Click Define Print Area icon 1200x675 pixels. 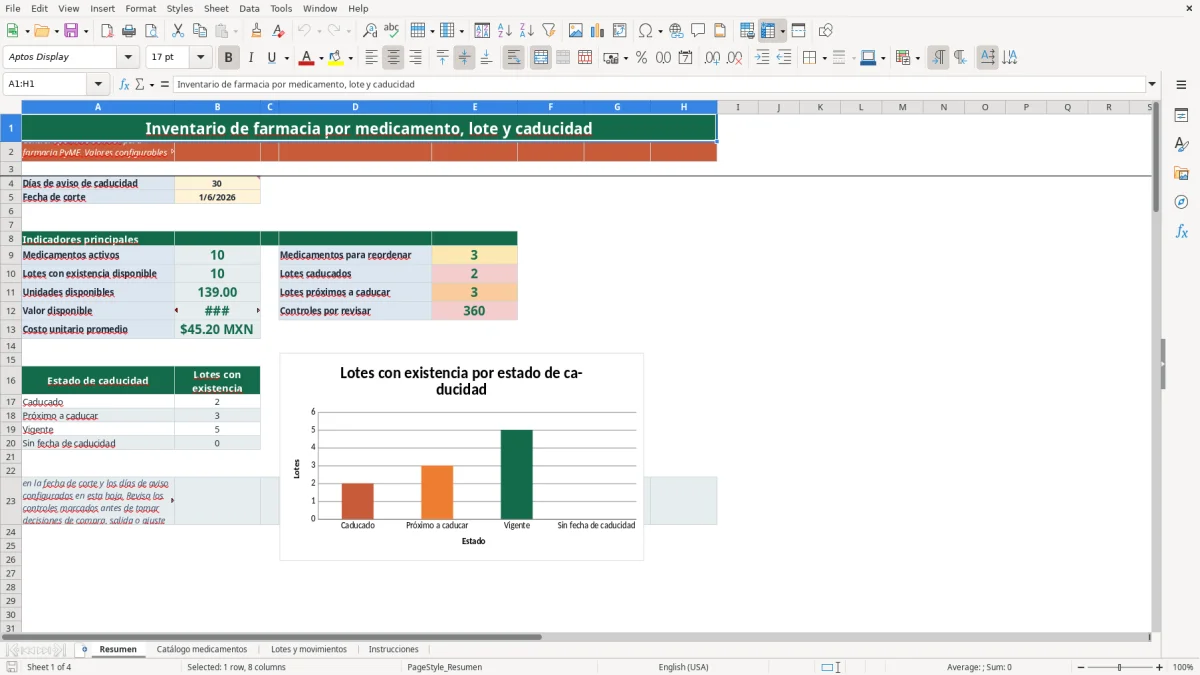(747, 31)
